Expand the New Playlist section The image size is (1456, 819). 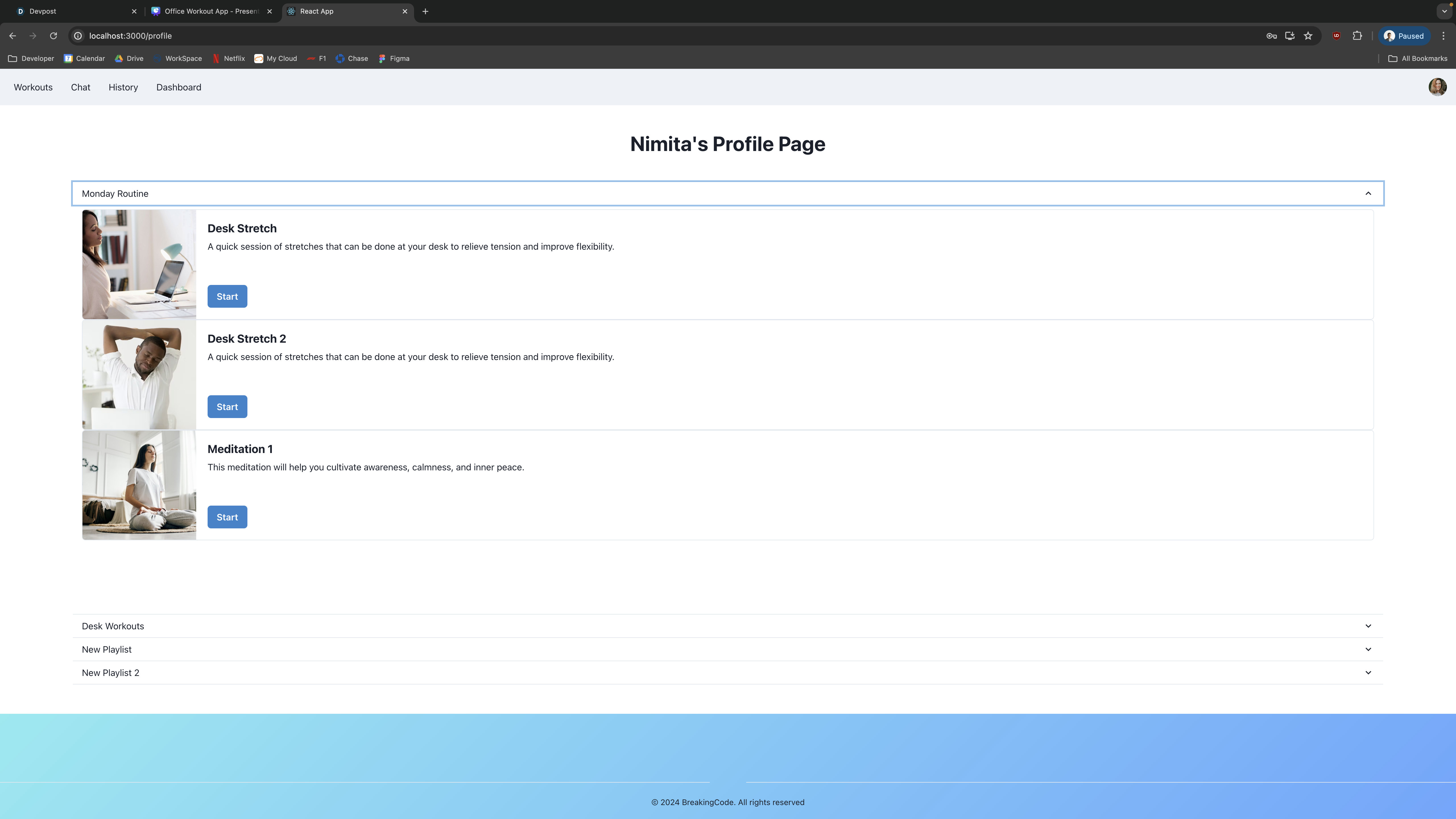pyautogui.click(x=1368, y=650)
